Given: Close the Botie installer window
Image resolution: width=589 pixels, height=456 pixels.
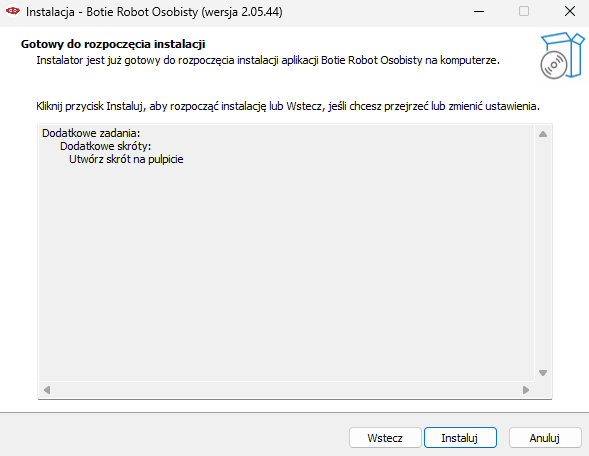Looking at the screenshot, I should (570, 12).
